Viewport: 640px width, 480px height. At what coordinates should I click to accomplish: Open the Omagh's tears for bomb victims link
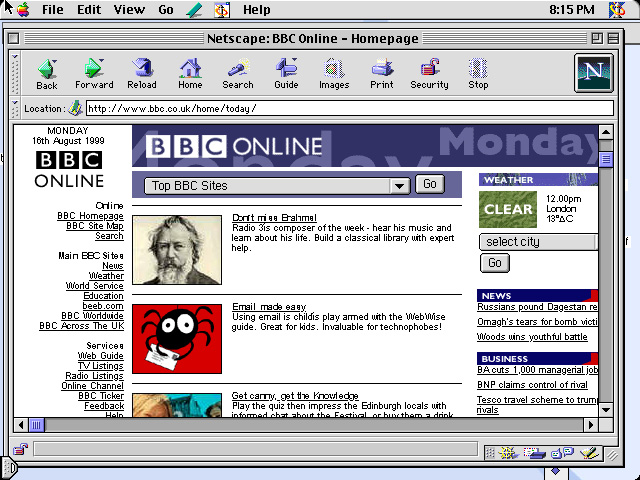pyautogui.click(x=537, y=322)
